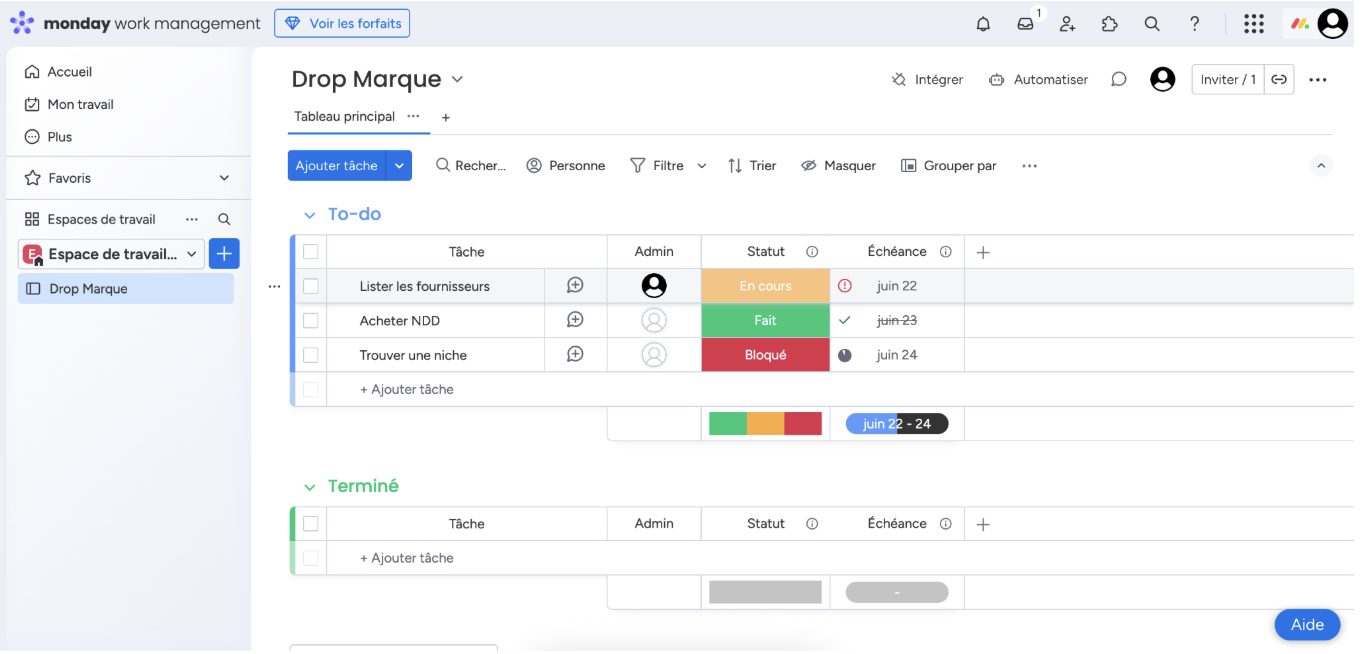The image size is (1364, 654).
Task: Open the inbox tray icon
Action: point(1026,24)
